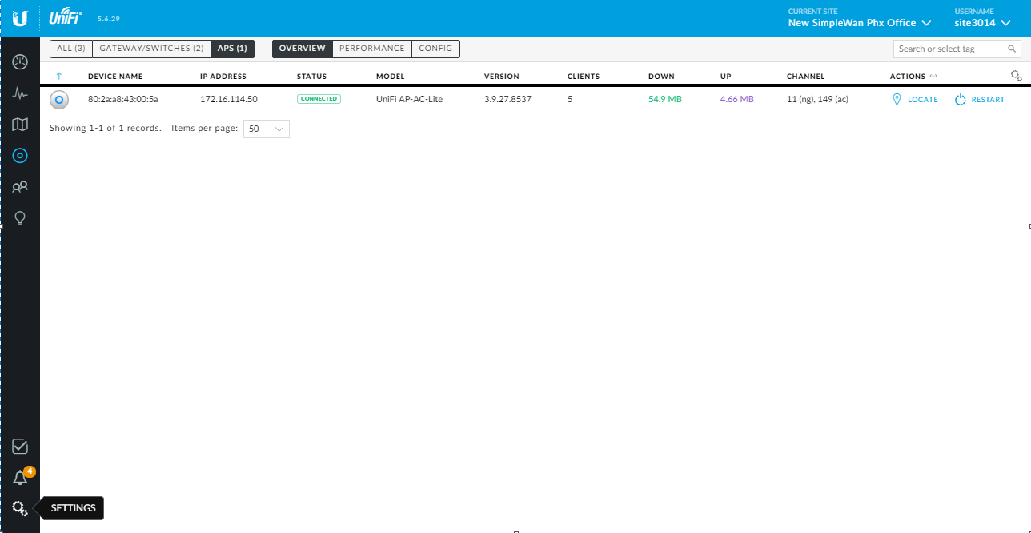This screenshot has height=533, width=1031.
Task: Select the GATEWAY/SWITCHES (2) tab
Action: pos(151,49)
